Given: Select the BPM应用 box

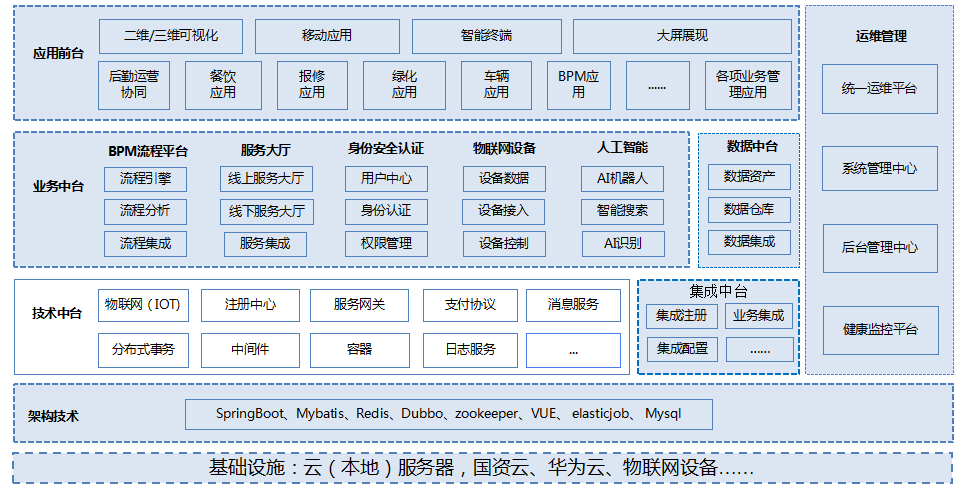Looking at the screenshot, I should 578,85.
